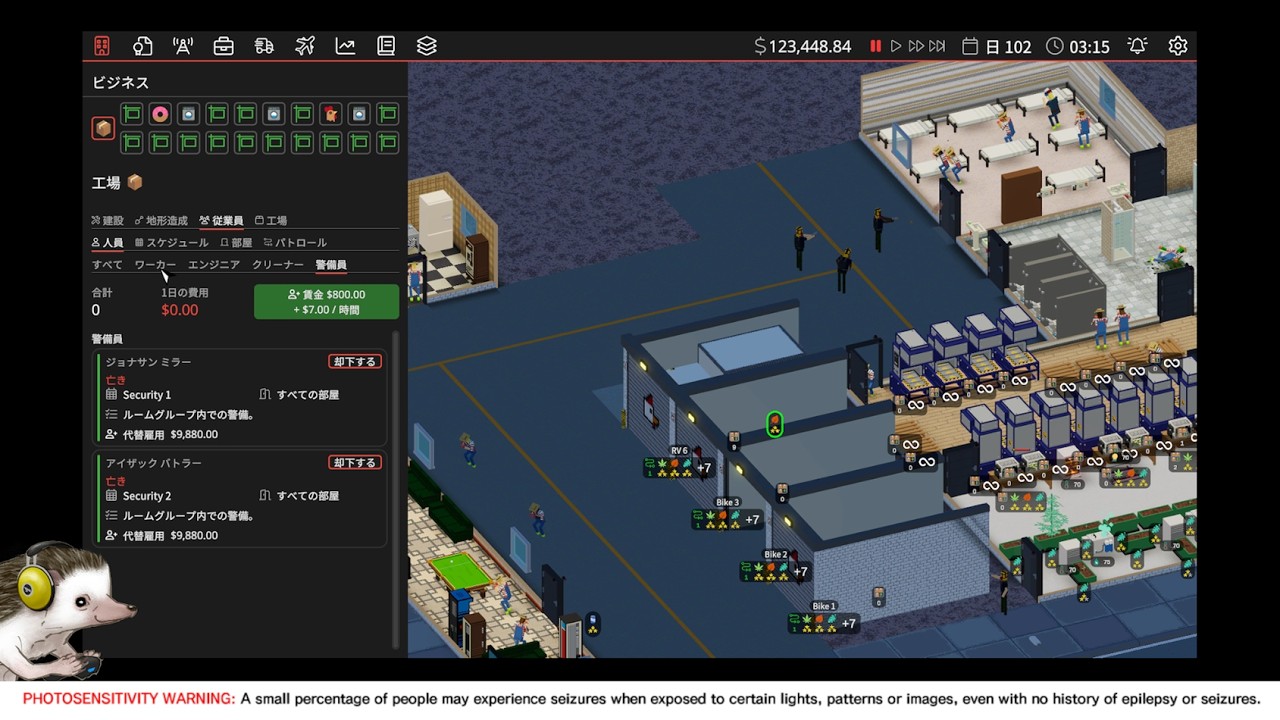Open the briefcase icon in top bar
The image size is (1280, 720).
(223, 46)
